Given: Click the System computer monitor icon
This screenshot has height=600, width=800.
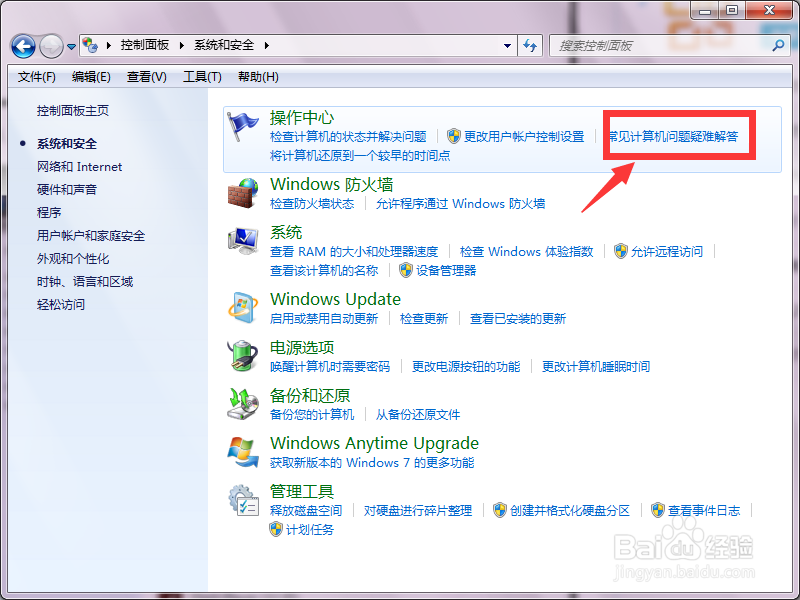Looking at the screenshot, I should (x=243, y=241).
